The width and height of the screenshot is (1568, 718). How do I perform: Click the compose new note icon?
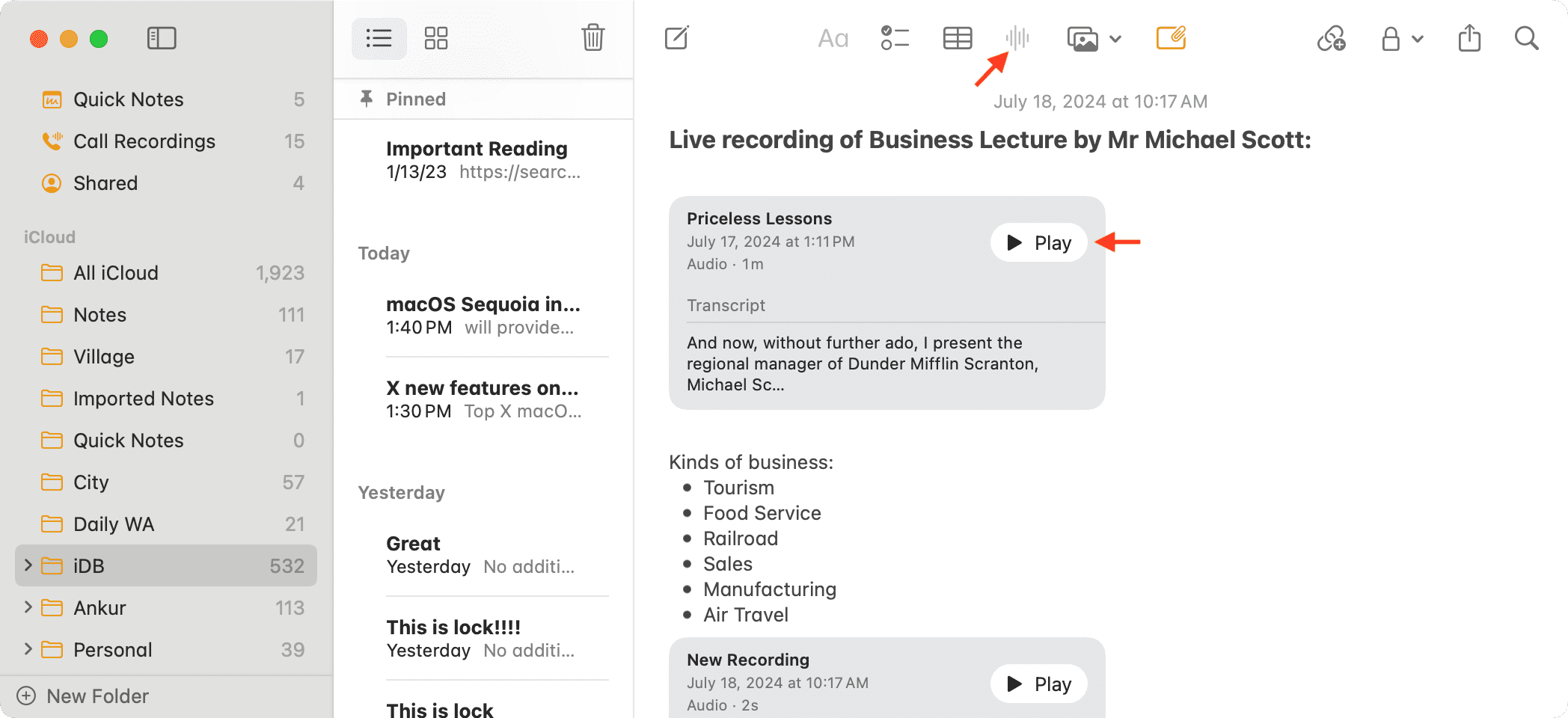pos(676,38)
